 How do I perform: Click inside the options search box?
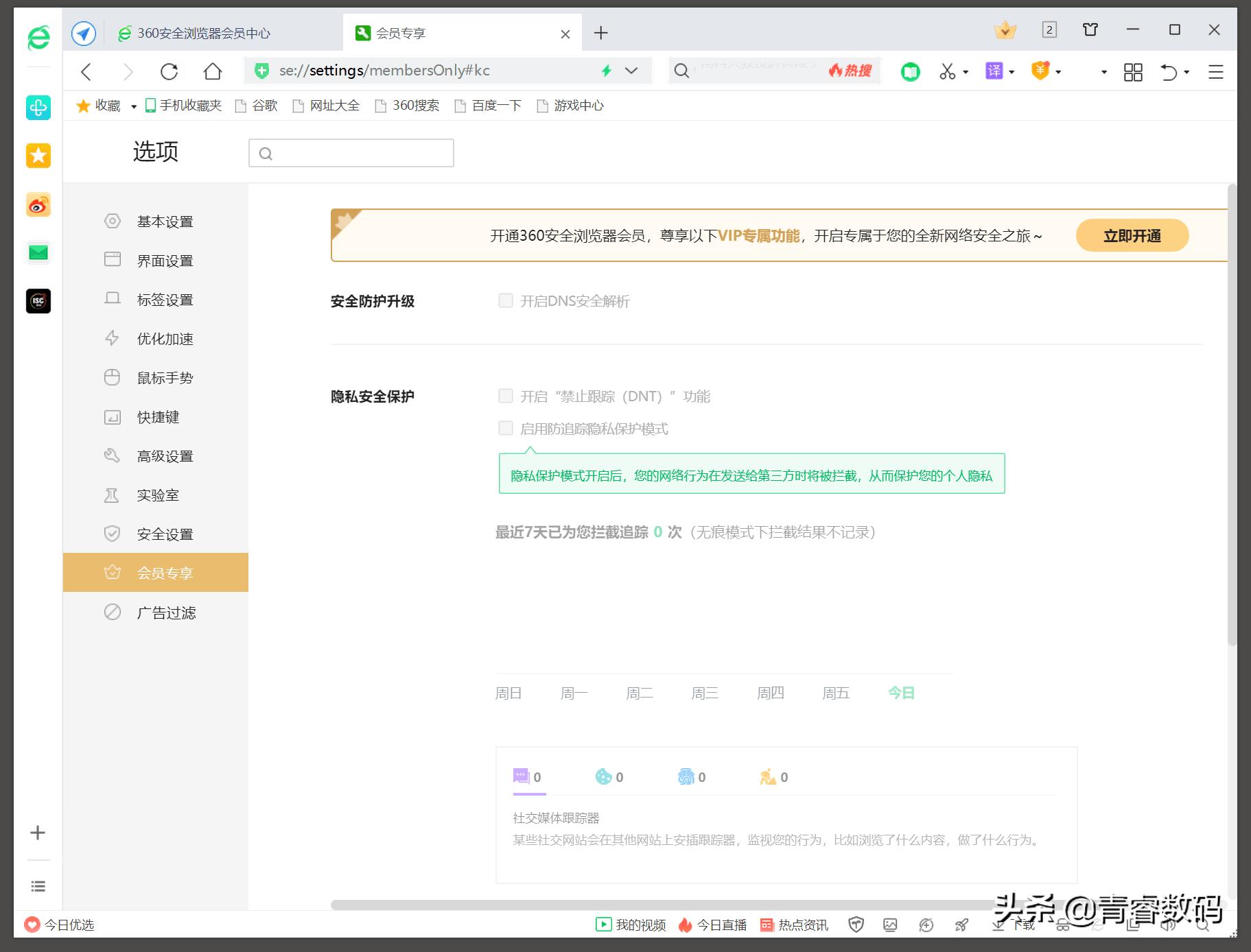[351, 152]
